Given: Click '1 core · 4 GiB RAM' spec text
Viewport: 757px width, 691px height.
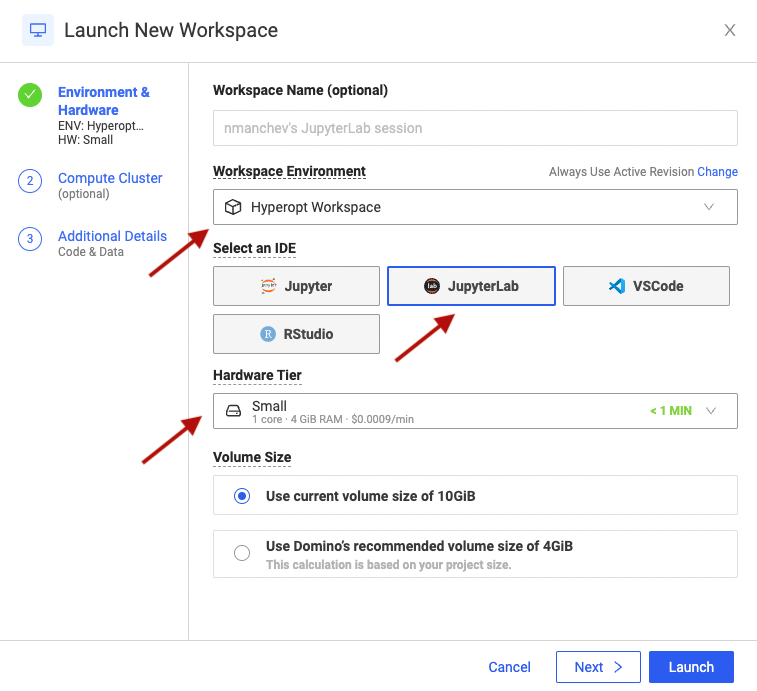Looking at the screenshot, I should 297,419.
